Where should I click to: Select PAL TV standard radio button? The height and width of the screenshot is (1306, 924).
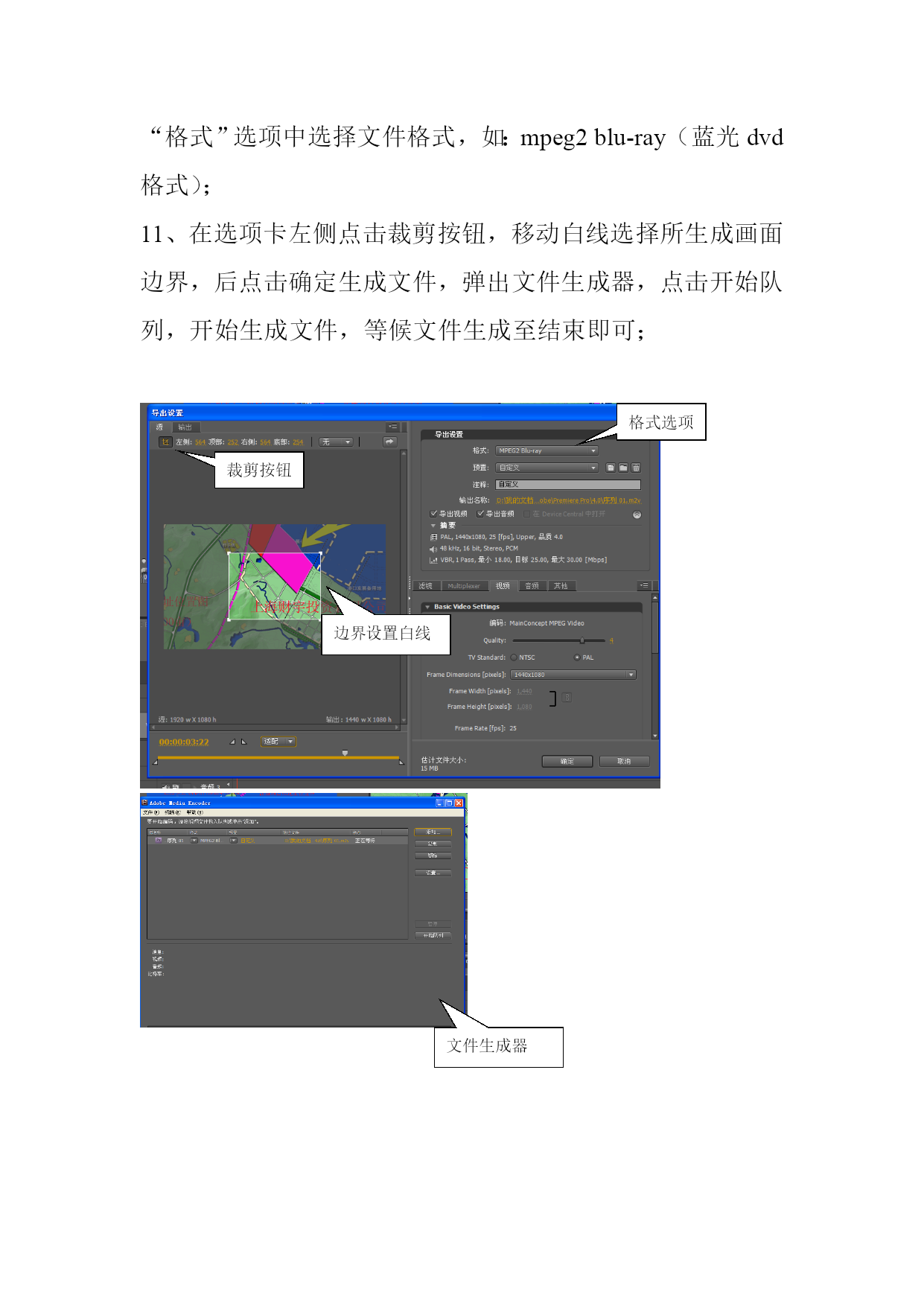577,657
